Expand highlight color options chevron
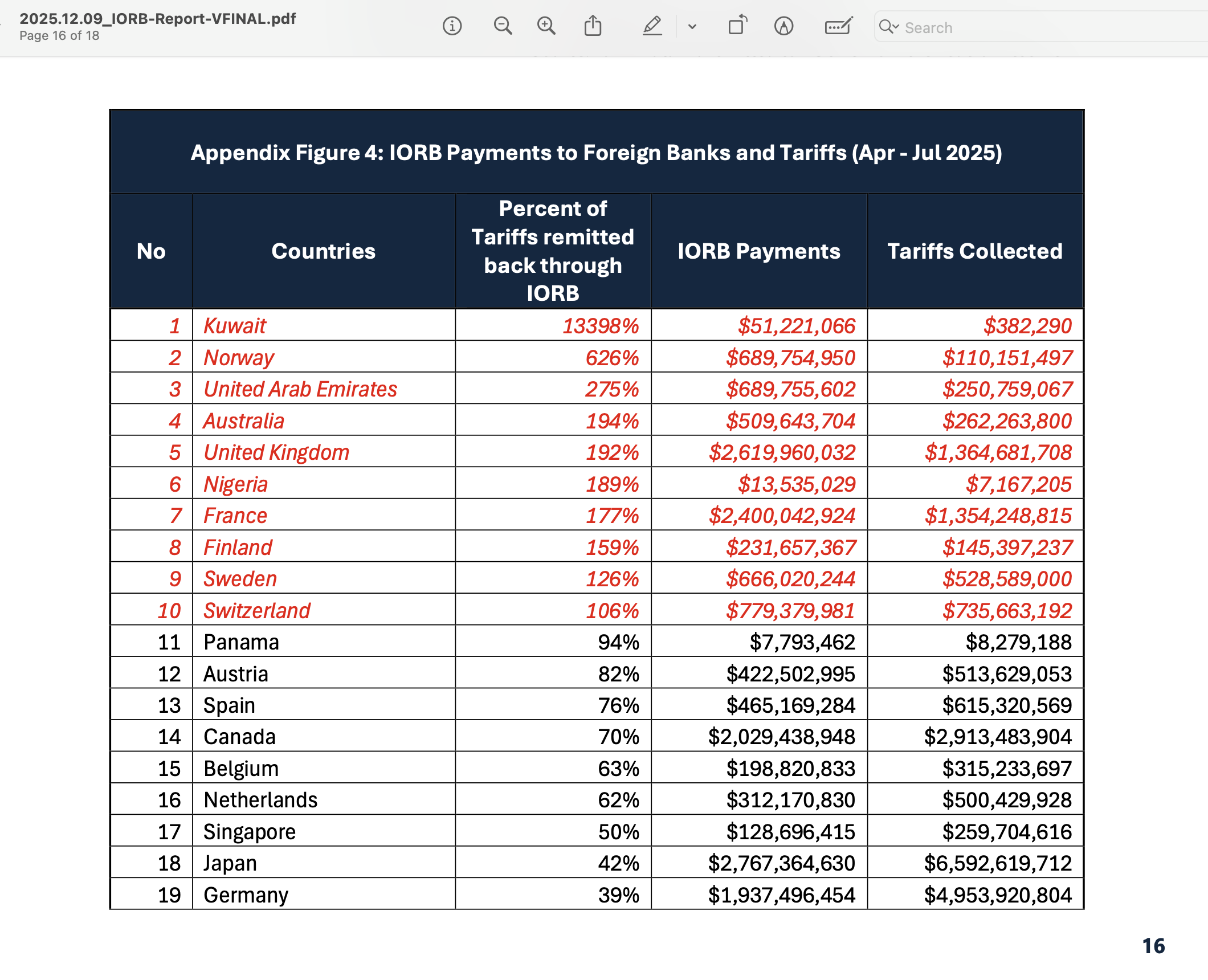Screen dimensions: 1208x980 692,27
